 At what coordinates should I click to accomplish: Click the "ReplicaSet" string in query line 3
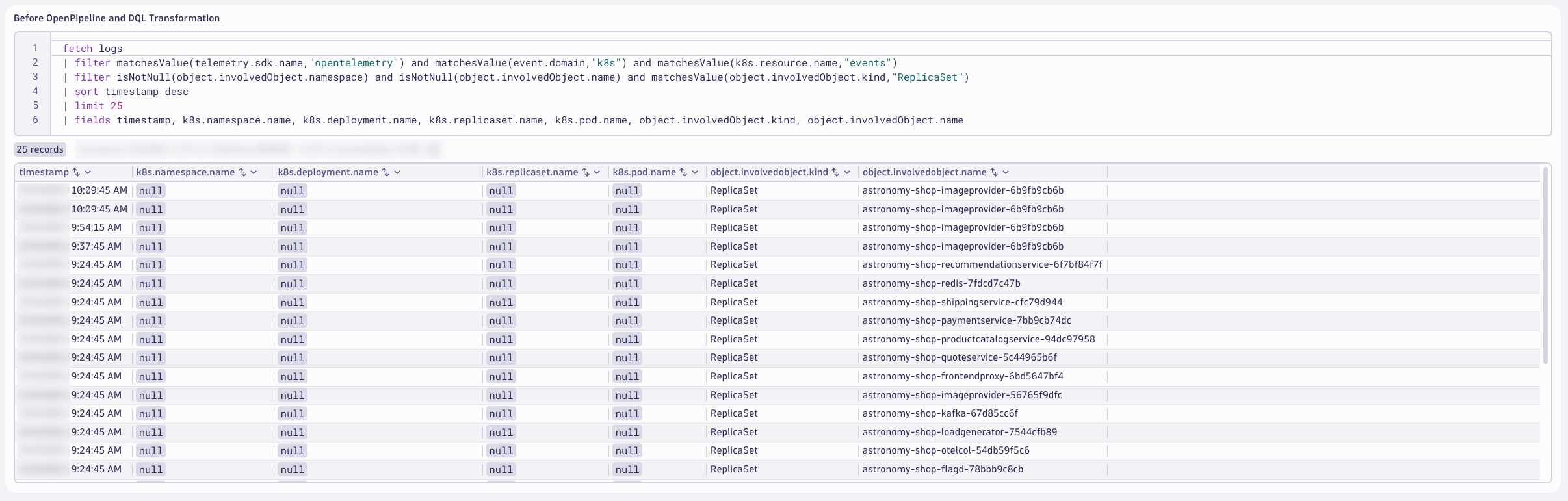[x=928, y=77]
